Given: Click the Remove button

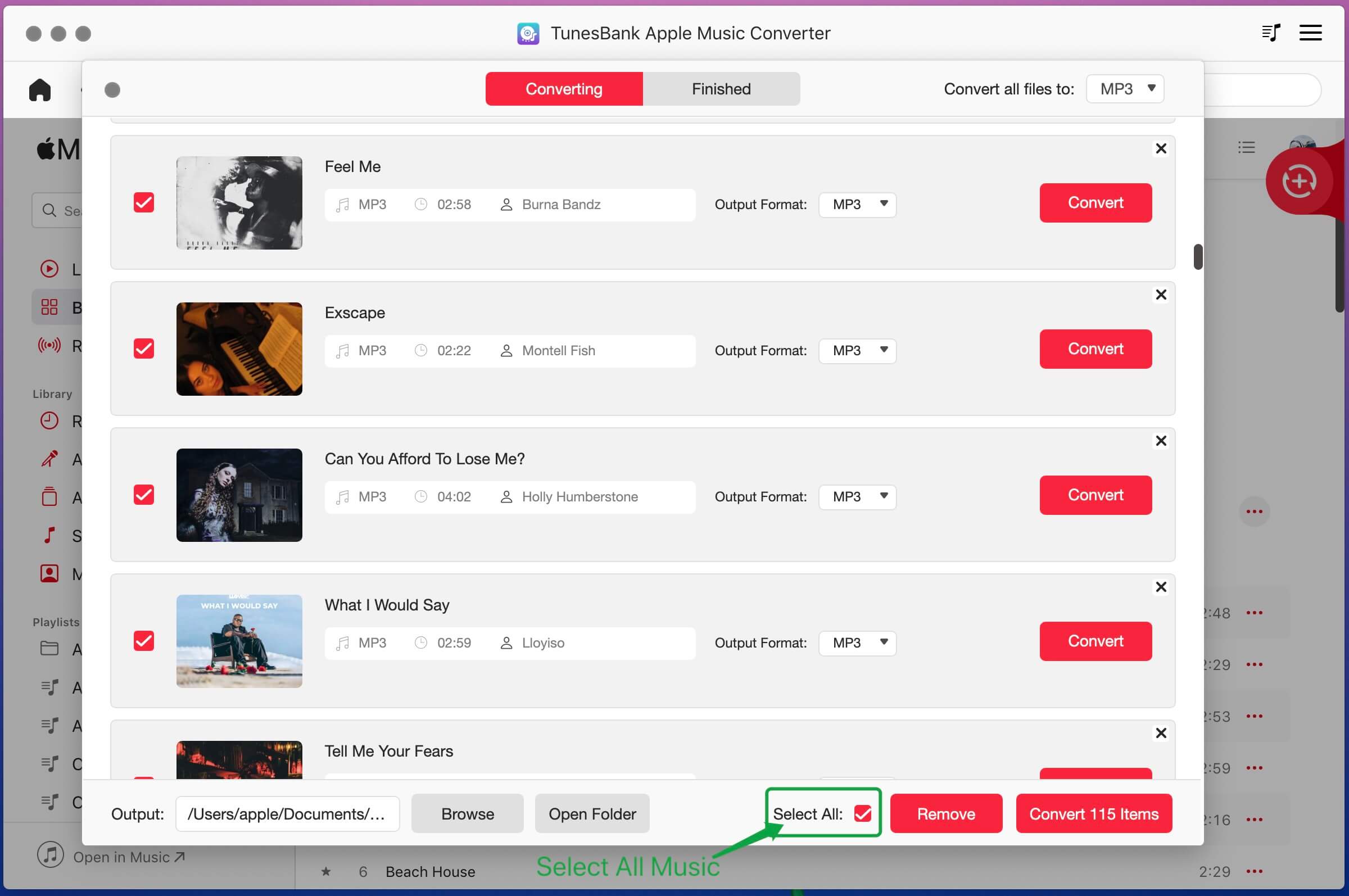Looking at the screenshot, I should pyautogui.click(x=946, y=814).
